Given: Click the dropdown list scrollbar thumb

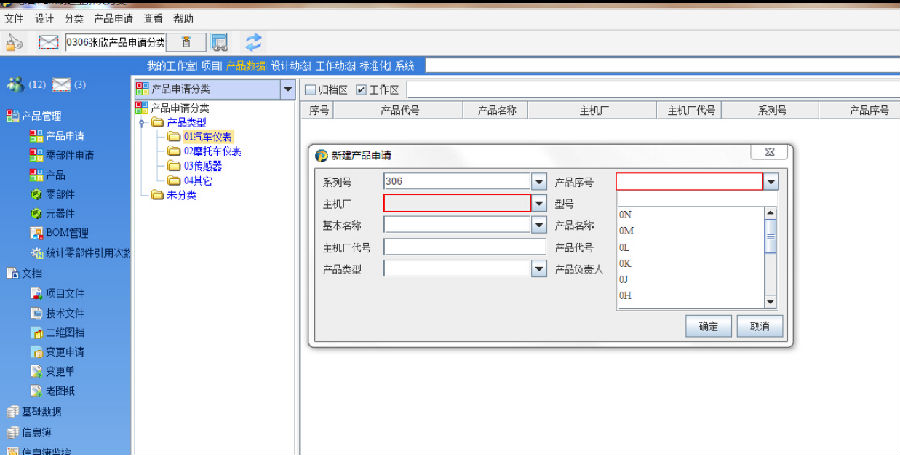Looking at the screenshot, I should tap(770, 235).
